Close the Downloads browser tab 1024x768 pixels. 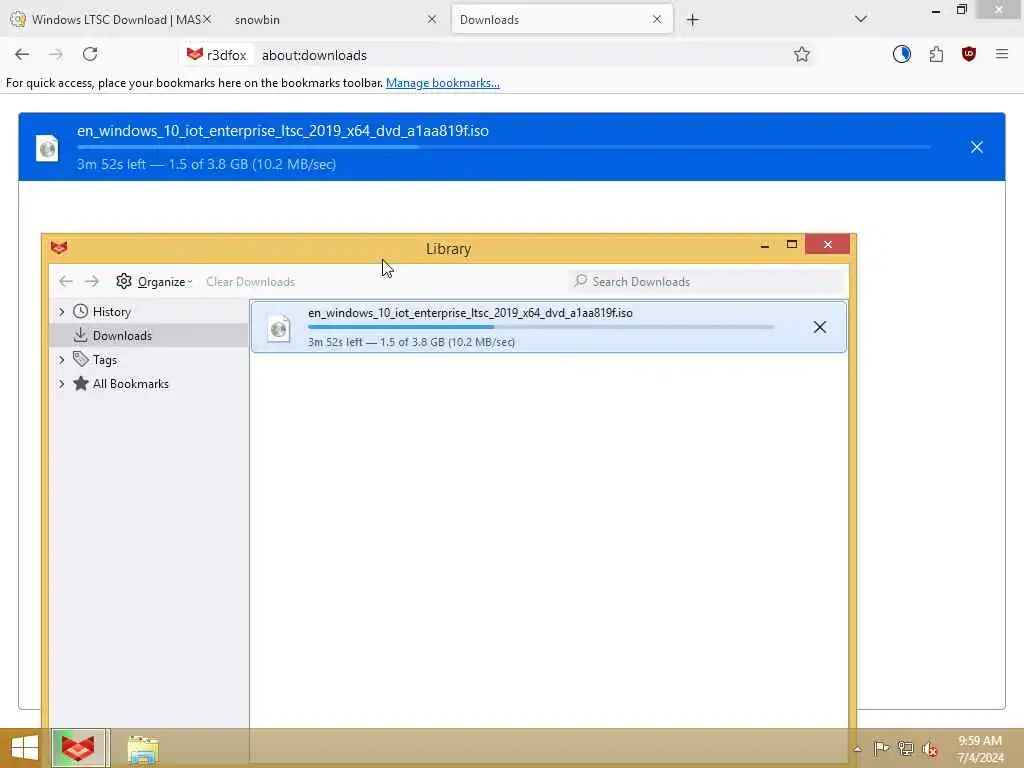tap(657, 20)
